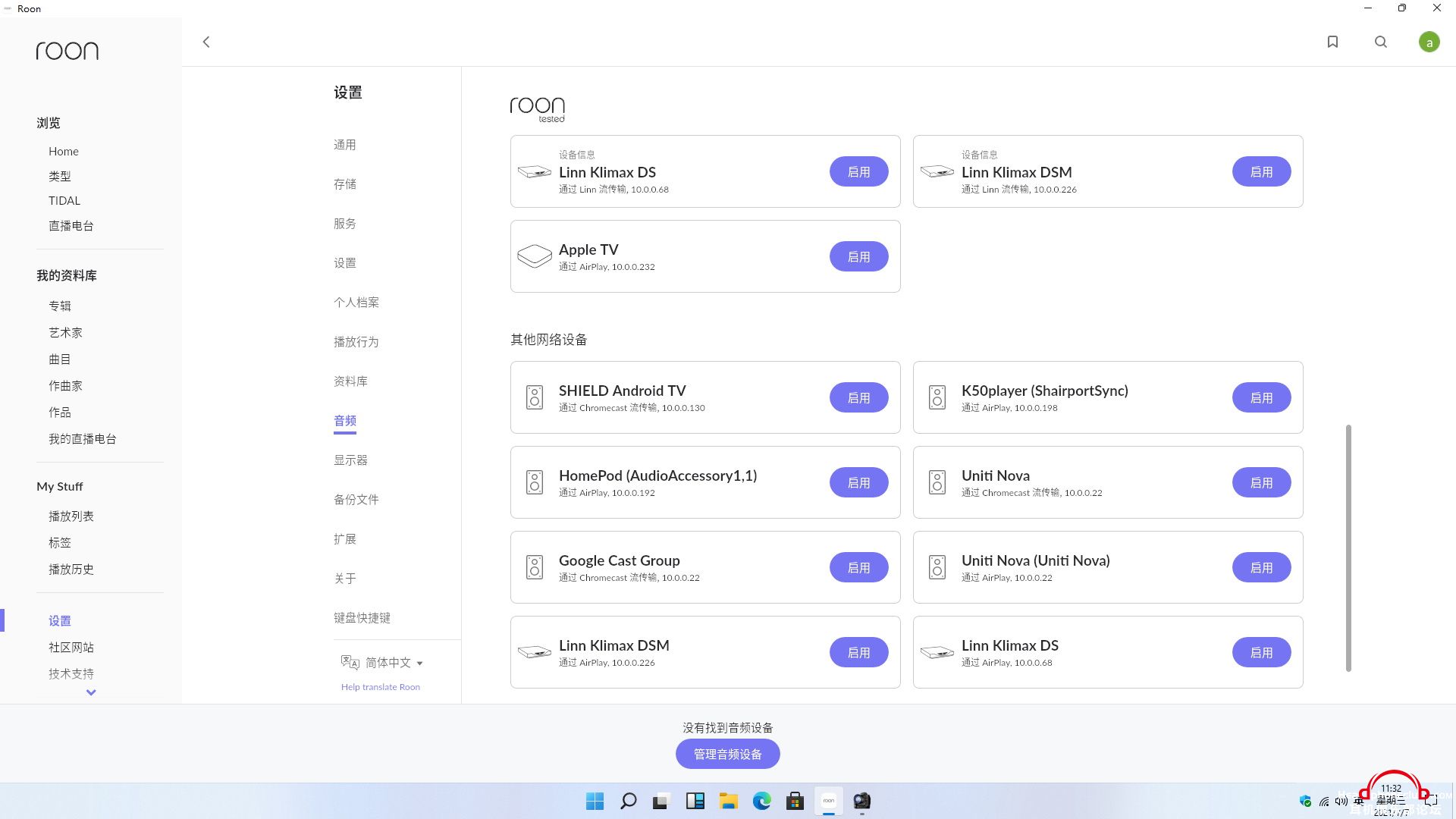Enable Linn Klimax DS via Linn streaming
1456x819 pixels.
858,171
